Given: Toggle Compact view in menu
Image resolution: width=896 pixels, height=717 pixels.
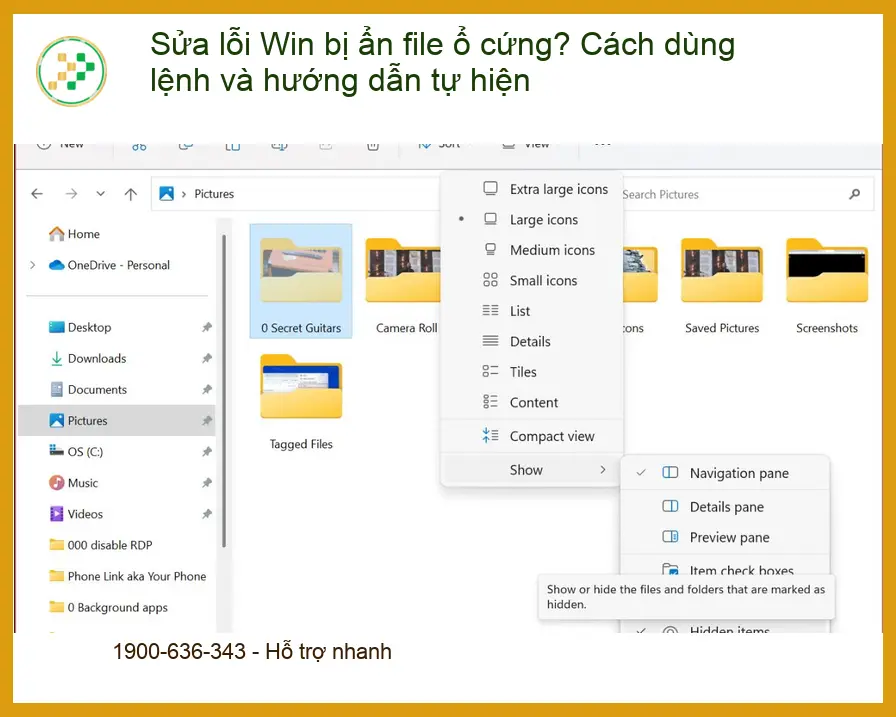Looking at the screenshot, I should coord(532,436).
